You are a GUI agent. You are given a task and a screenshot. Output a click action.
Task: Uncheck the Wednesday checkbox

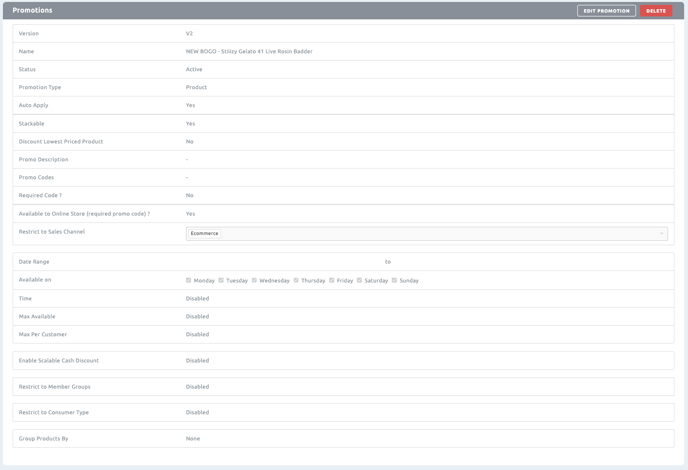(x=255, y=280)
